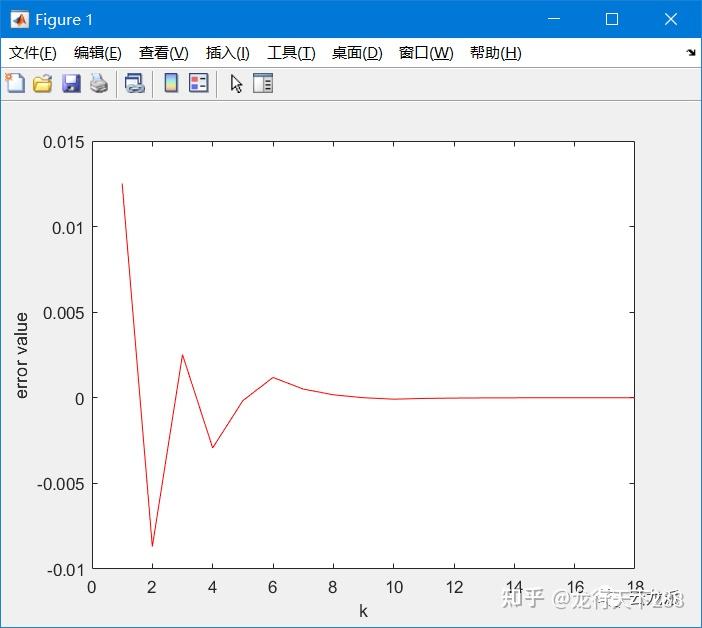Click the 0.01 y-axis tick label
702x628 pixels.
click(x=68, y=228)
